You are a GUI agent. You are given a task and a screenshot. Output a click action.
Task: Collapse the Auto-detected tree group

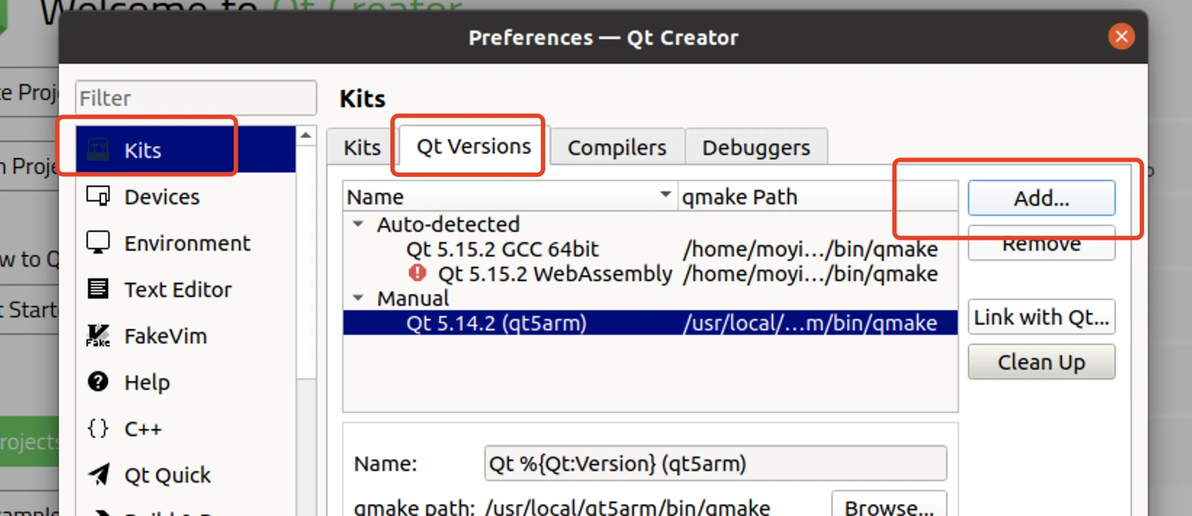[358, 225]
